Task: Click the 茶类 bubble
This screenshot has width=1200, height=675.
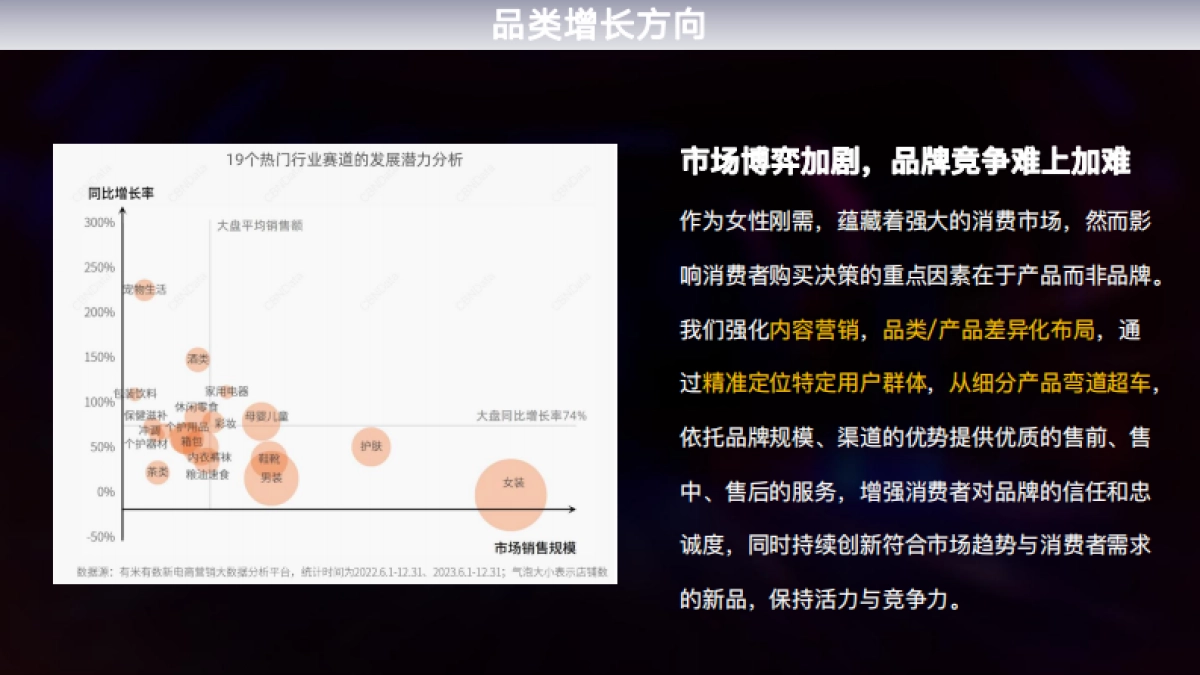Action: [x=158, y=473]
